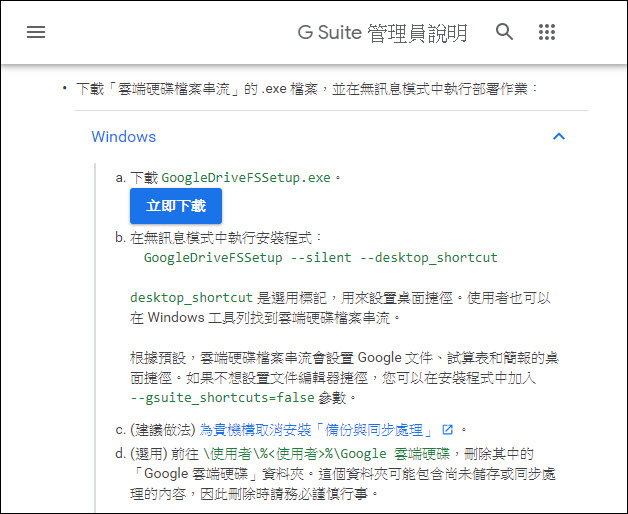Click the 立即下載 download button
Screen dimensions: 628x514
click(x=176, y=206)
